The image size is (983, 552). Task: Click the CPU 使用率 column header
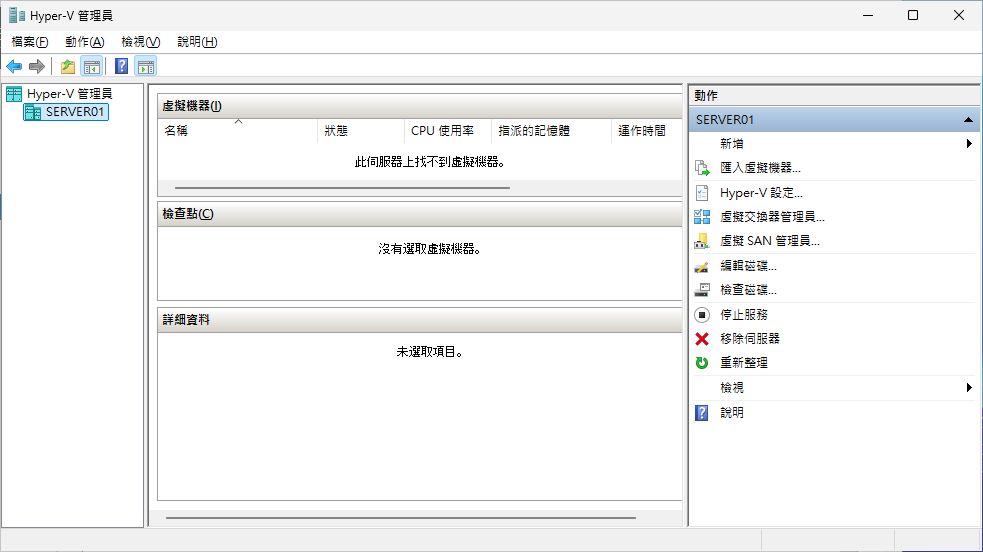coord(448,131)
